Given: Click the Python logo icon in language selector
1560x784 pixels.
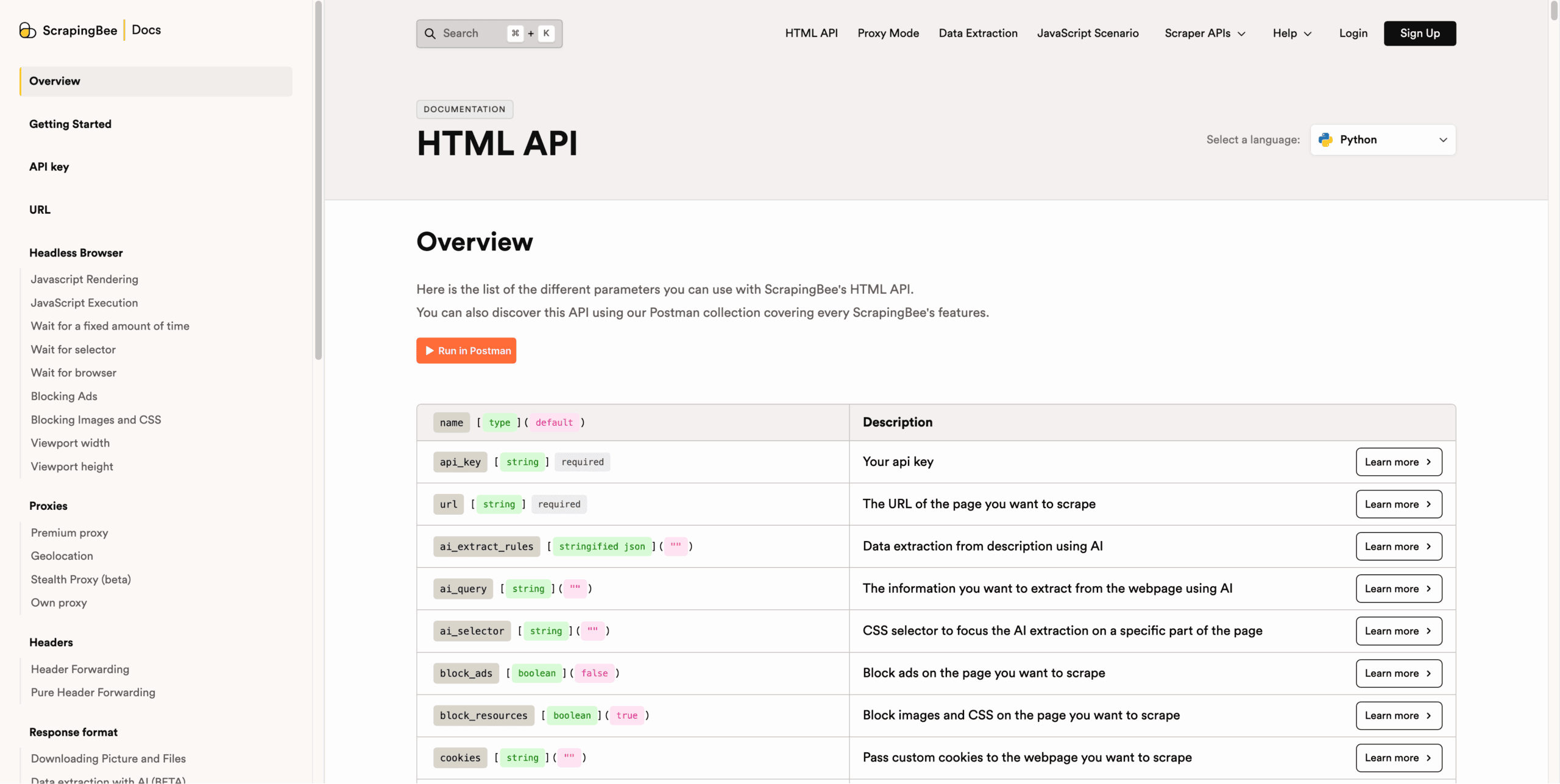Looking at the screenshot, I should coord(1325,140).
